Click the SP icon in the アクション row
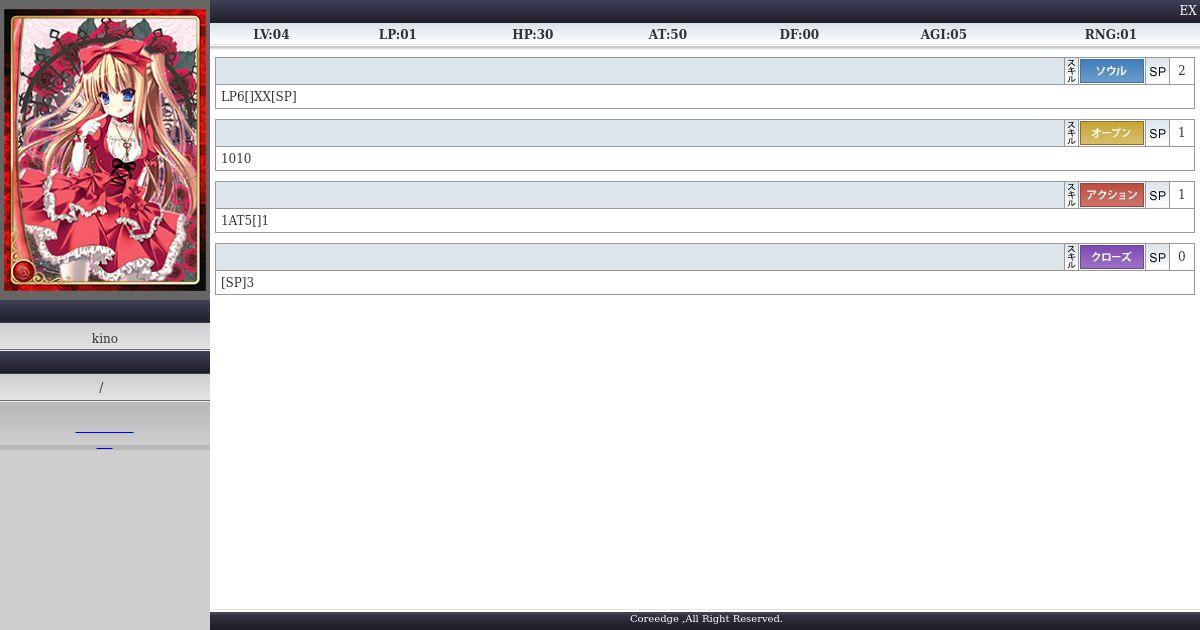 click(x=1157, y=195)
